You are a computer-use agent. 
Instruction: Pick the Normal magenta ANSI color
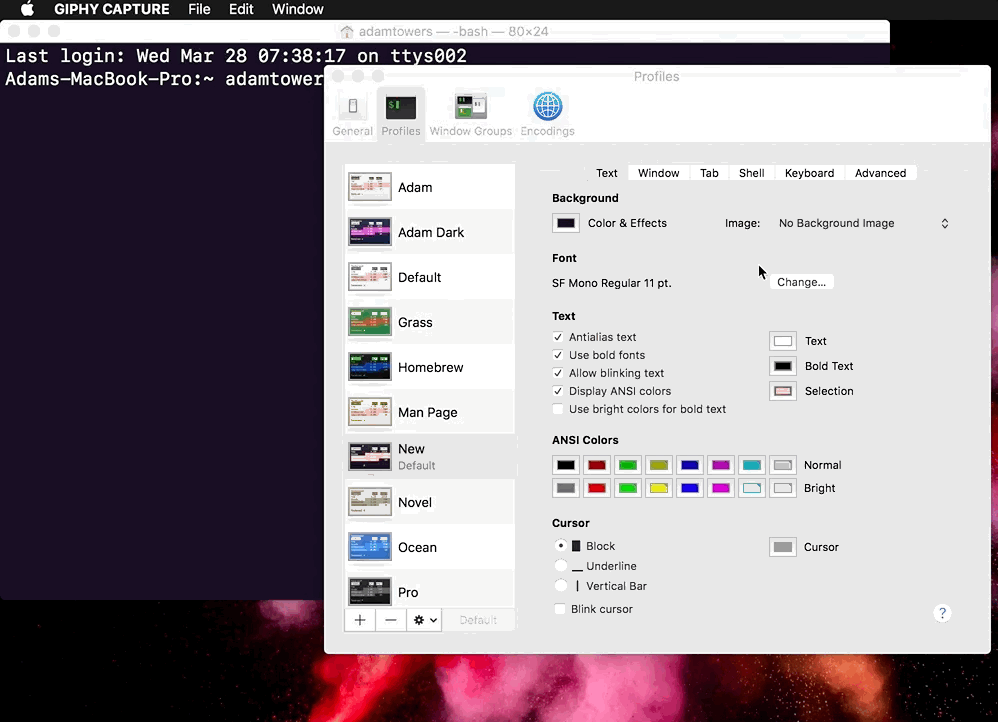click(x=720, y=465)
